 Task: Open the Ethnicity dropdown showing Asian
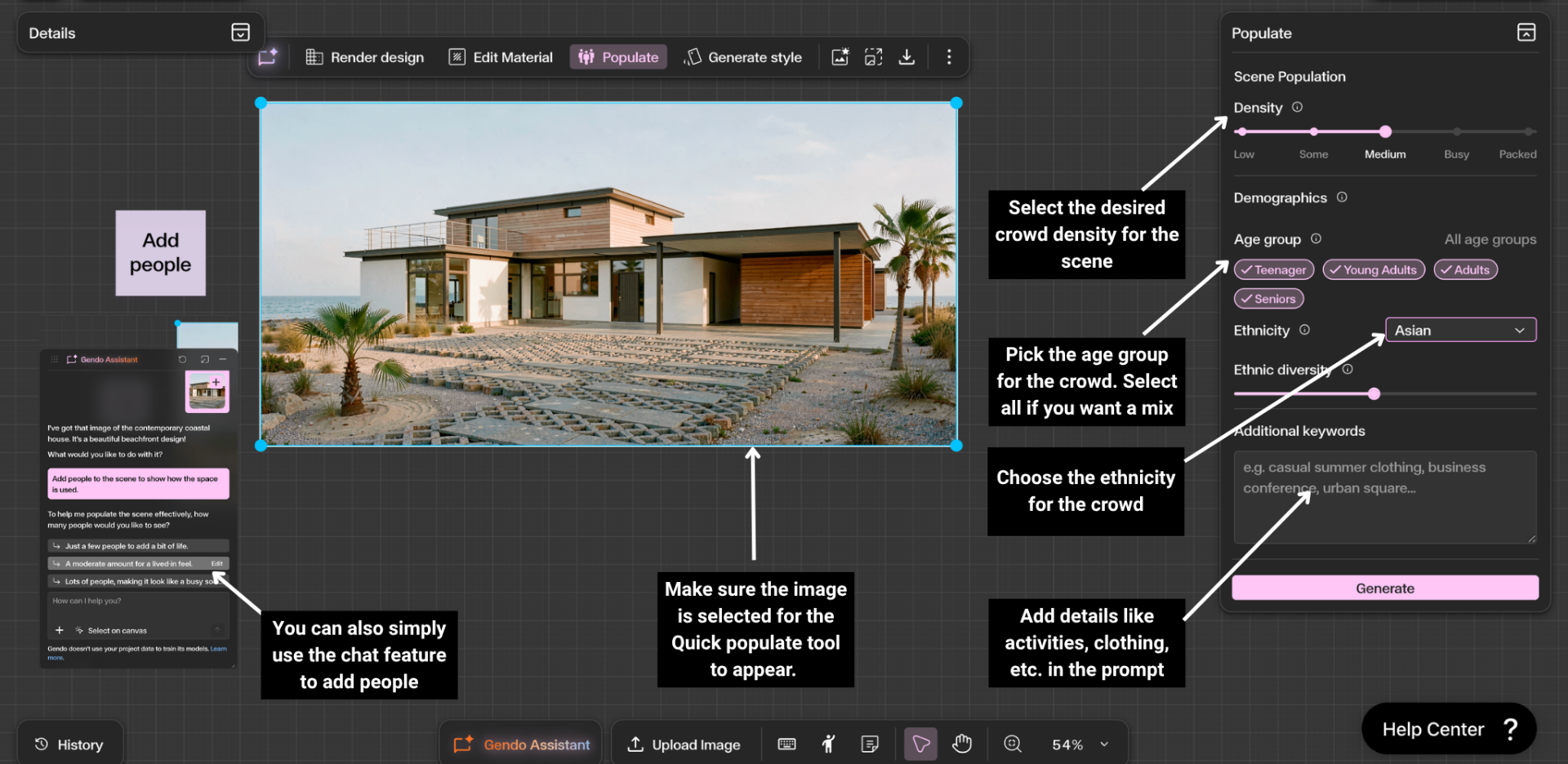[x=1460, y=331]
